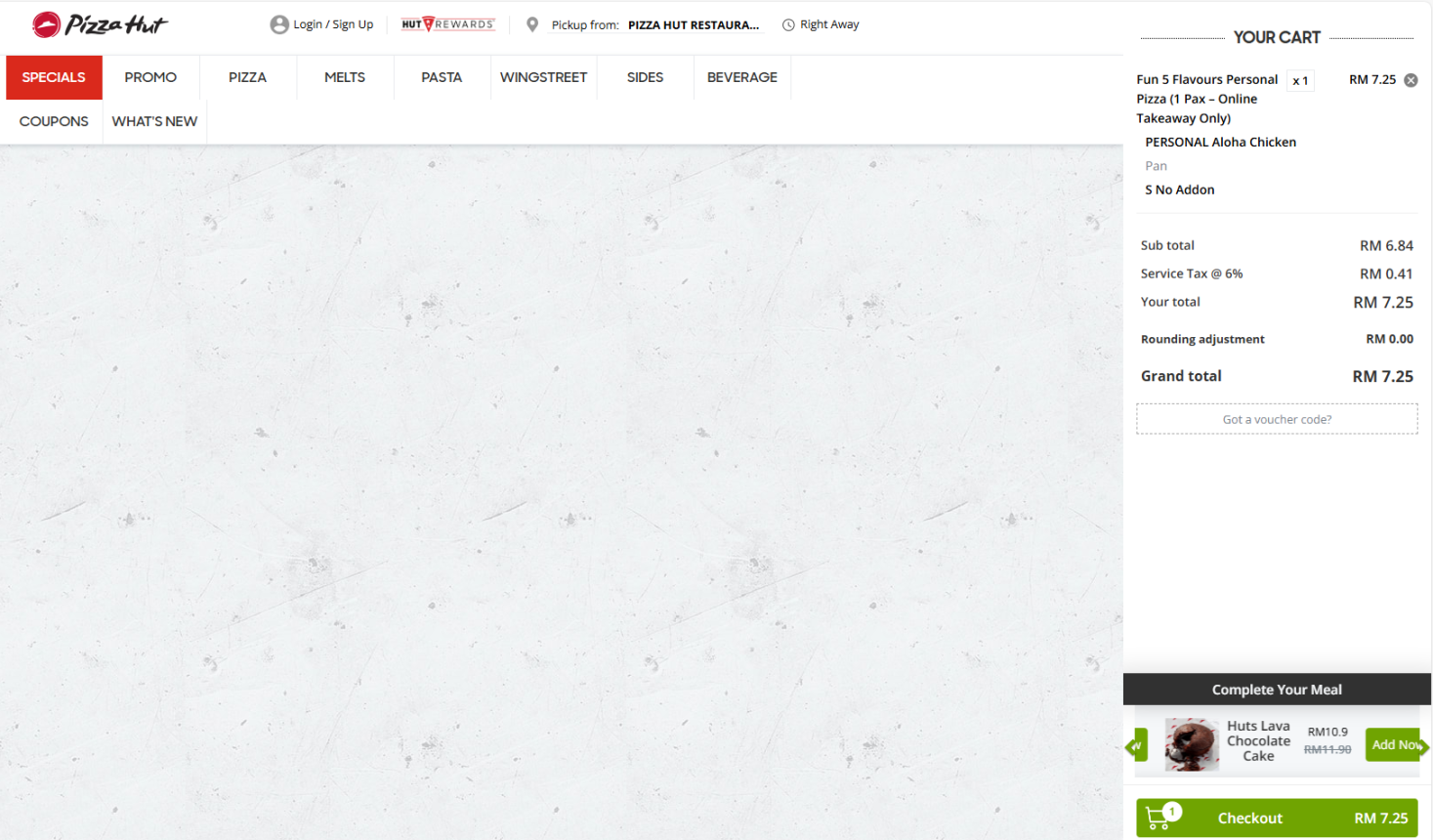1433x840 pixels.
Task: Click the Huts Lava Chocolate Cake thumbnail
Action: click(1192, 744)
